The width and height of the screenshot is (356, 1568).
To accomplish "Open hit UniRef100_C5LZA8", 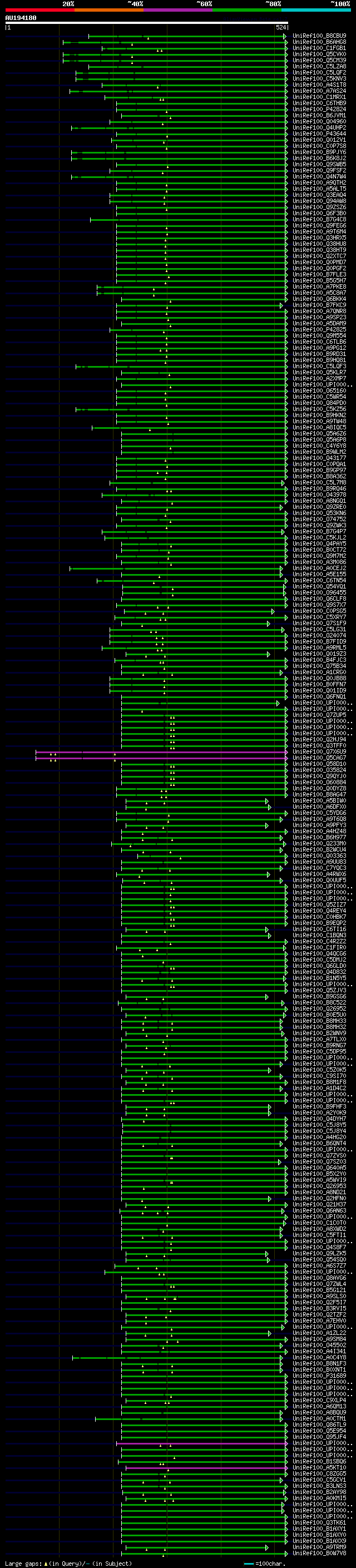I will (319, 66).
